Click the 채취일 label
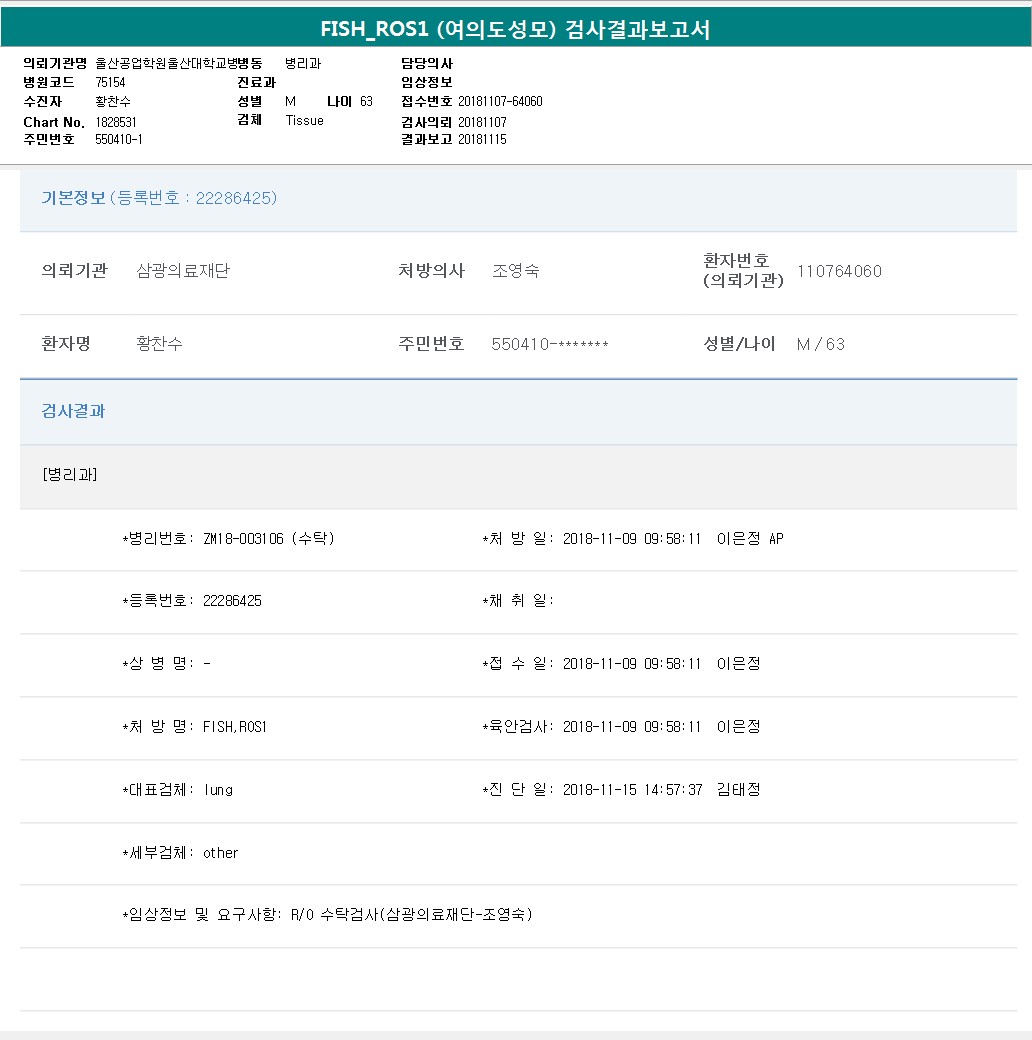The width and height of the screenshot is (1032, 1040). (x=518, y=600)
